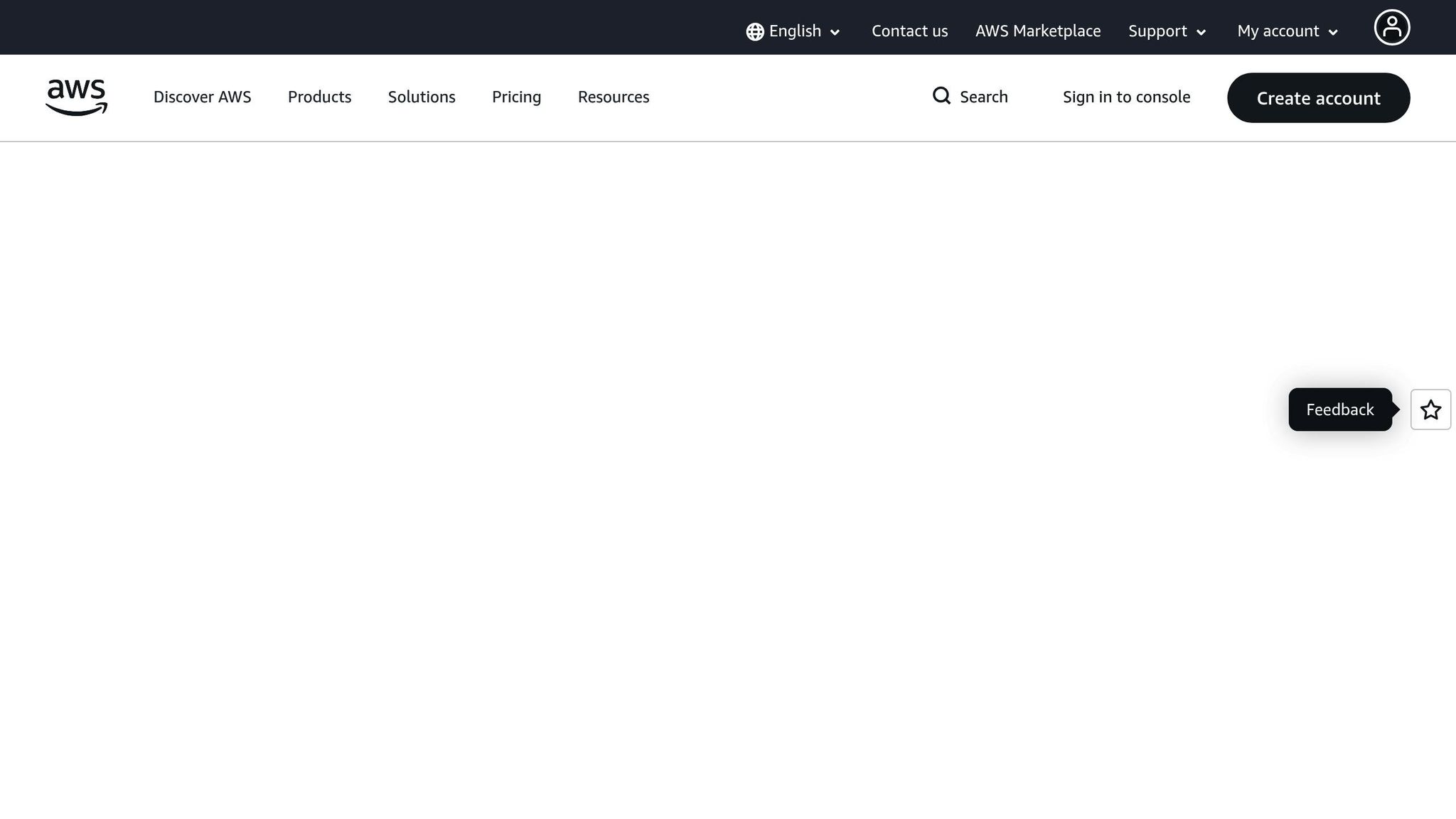The height and width of the screenshot is (819, 1456).
Task: Open the Contact us page
Action: tap(909, 31)
